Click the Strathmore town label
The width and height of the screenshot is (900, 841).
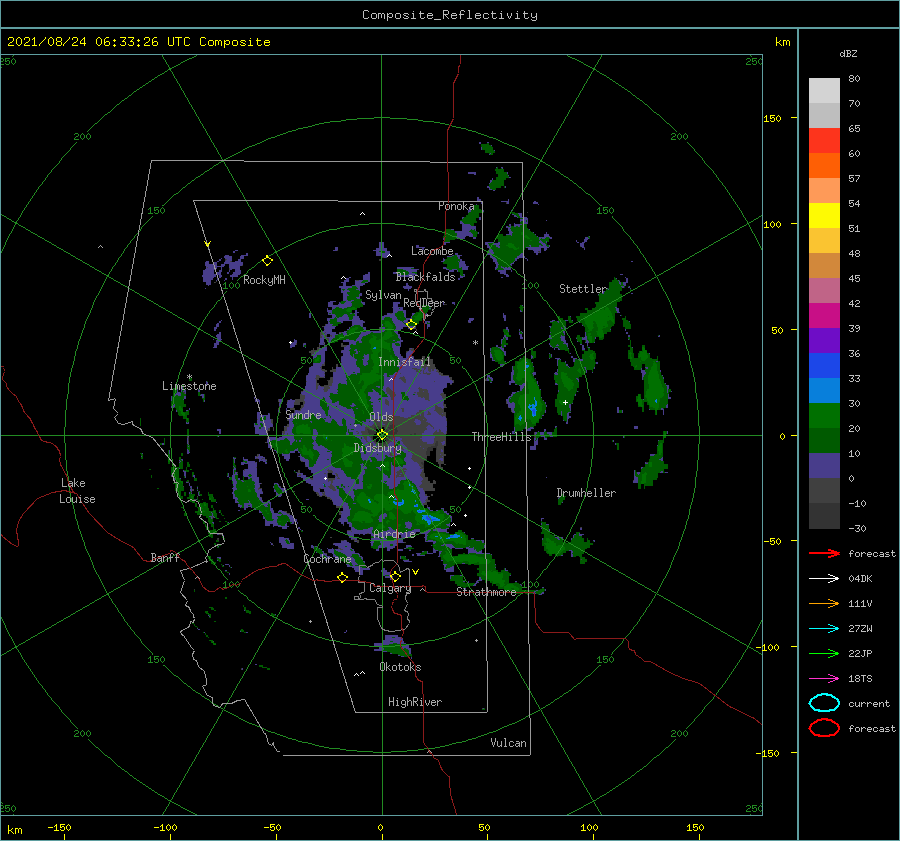486,592
